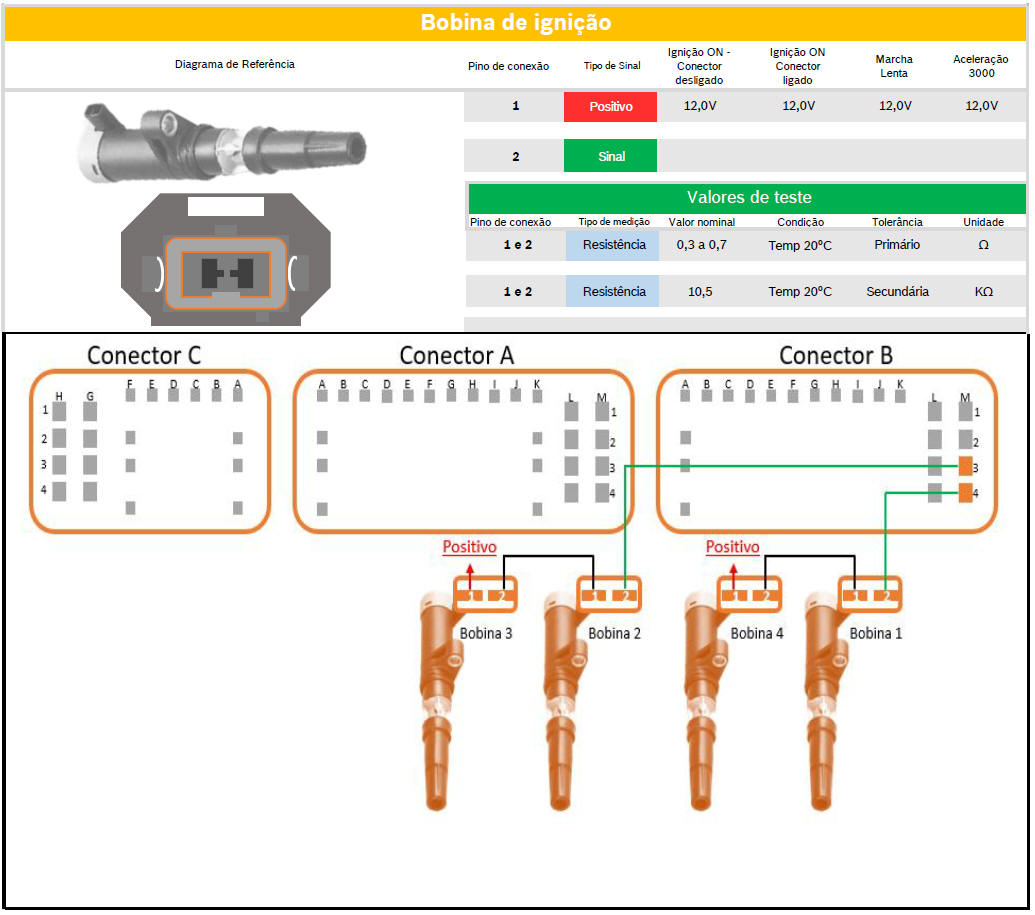Image resolution: width=1035 pixels, height=915 pixels.
Task: Click the Valores de teste green header
Action: (746, 197)
